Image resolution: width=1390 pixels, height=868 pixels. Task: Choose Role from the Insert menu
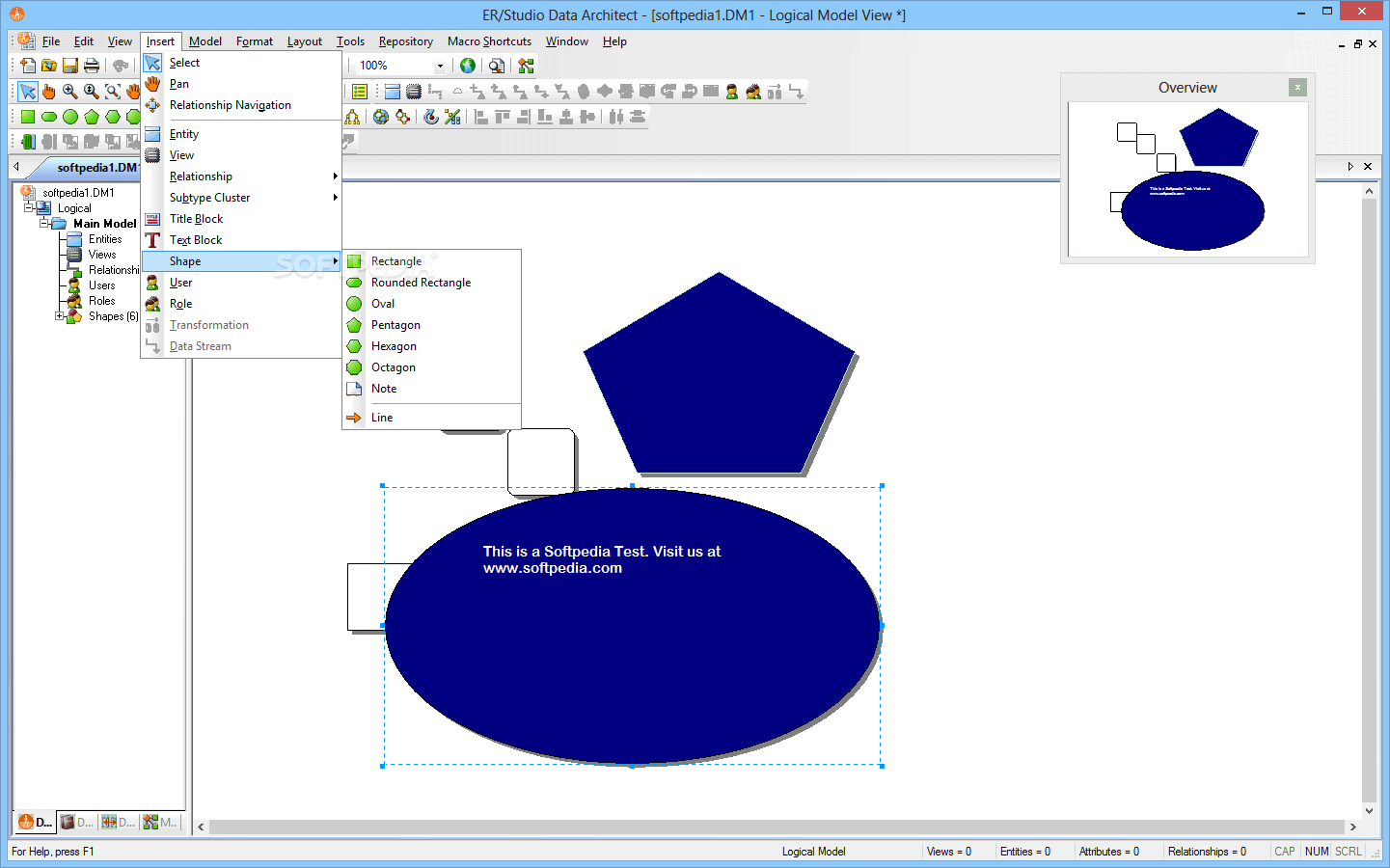pyautogui.click(x=241, y=304)
